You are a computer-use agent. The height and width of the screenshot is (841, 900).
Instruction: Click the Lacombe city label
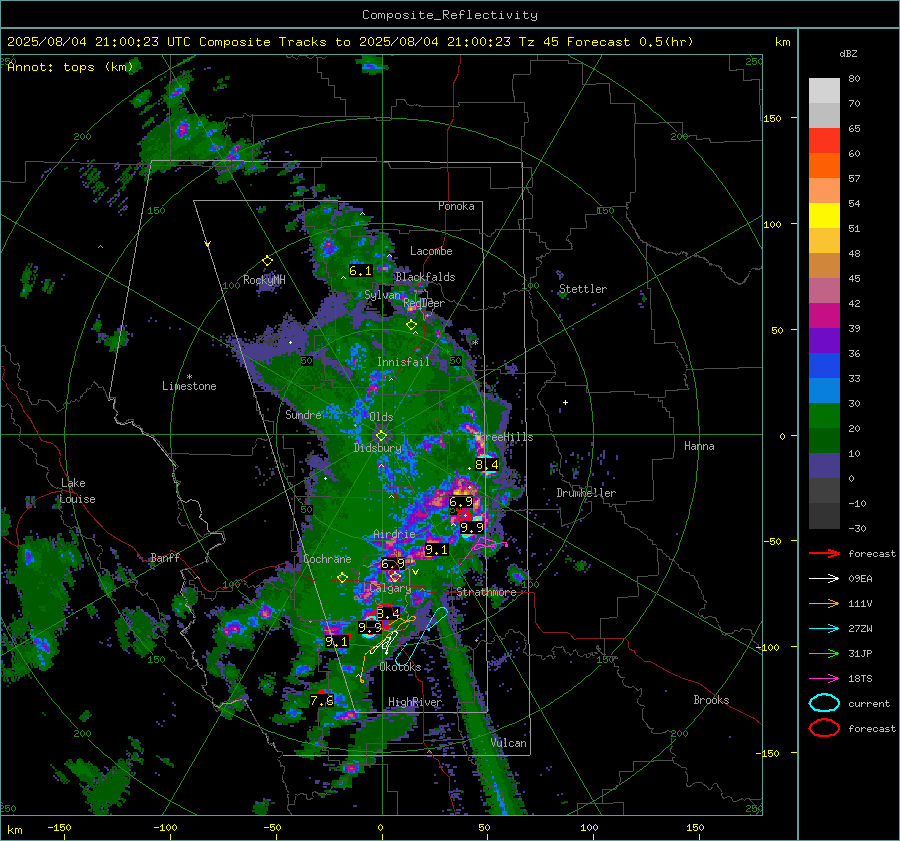pos(431,251)
